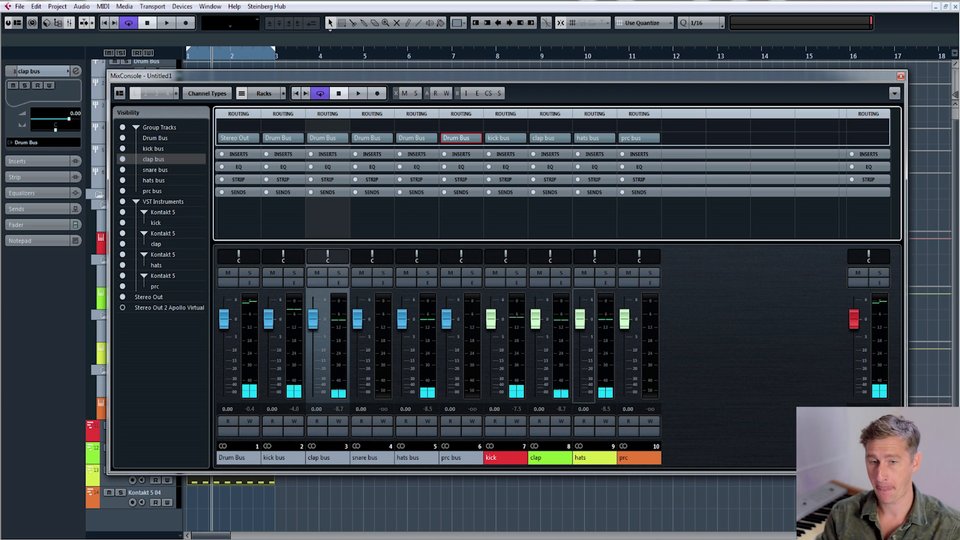960x540 pixels.
Task: Select the Object Selection arrow tool
Action: (331, 23)
